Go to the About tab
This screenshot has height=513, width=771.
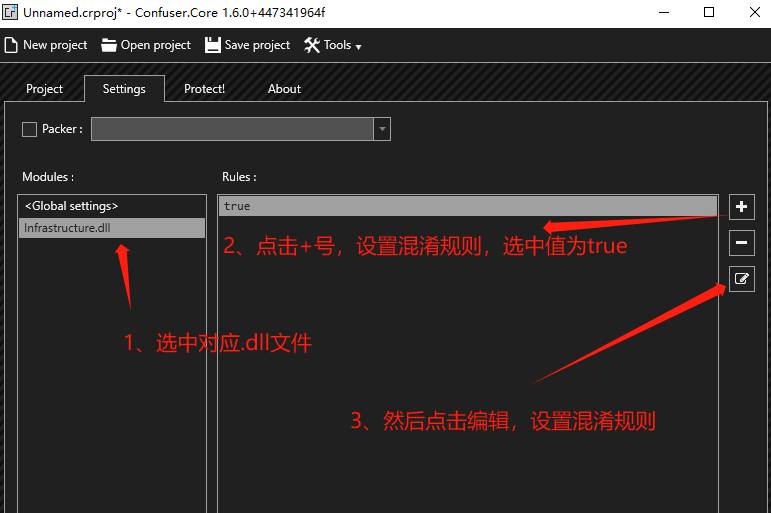tap(284, 89)
